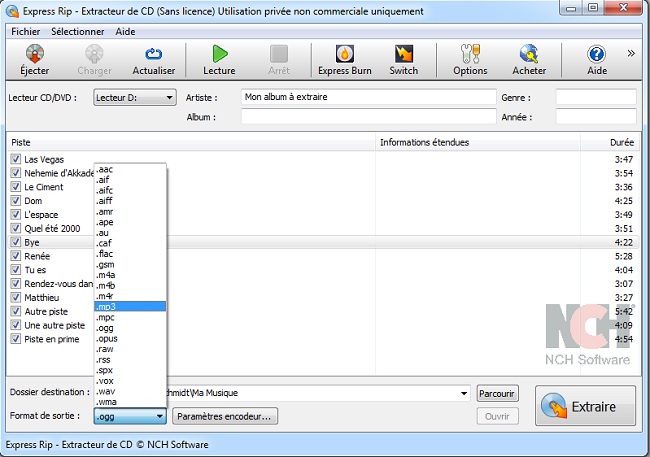This screenshot has width=650, height=457.
Task: Pick .wav from the format list
Action: click(x=130, y=391)
